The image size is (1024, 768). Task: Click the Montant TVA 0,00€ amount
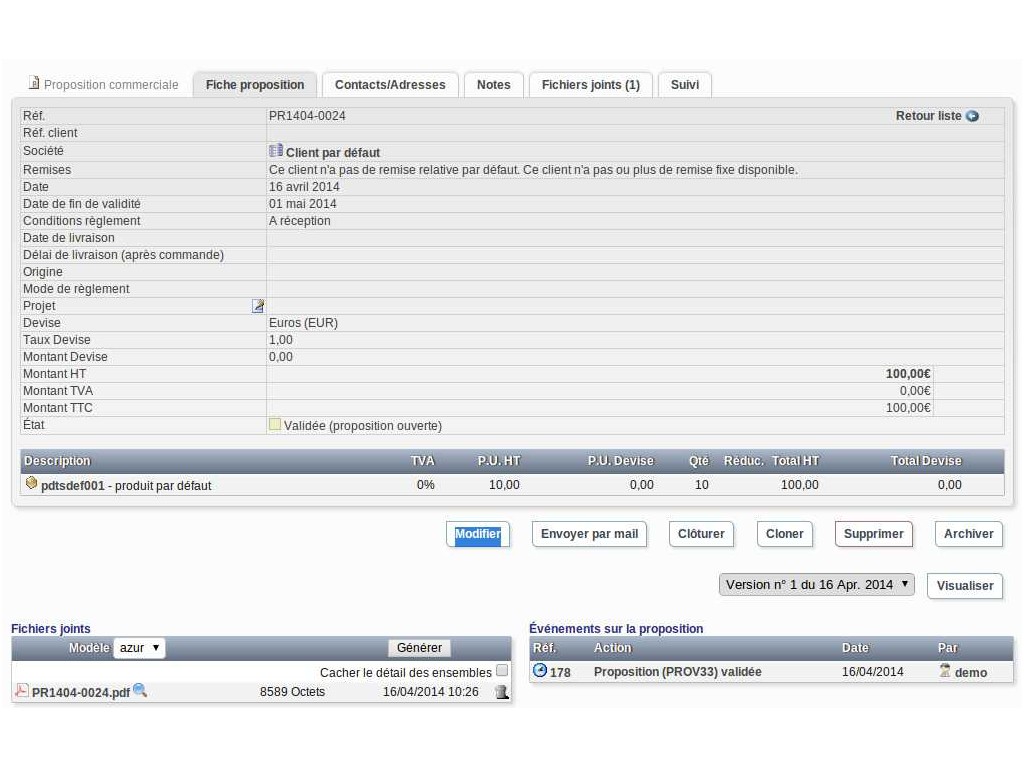(x=915, y=391)
